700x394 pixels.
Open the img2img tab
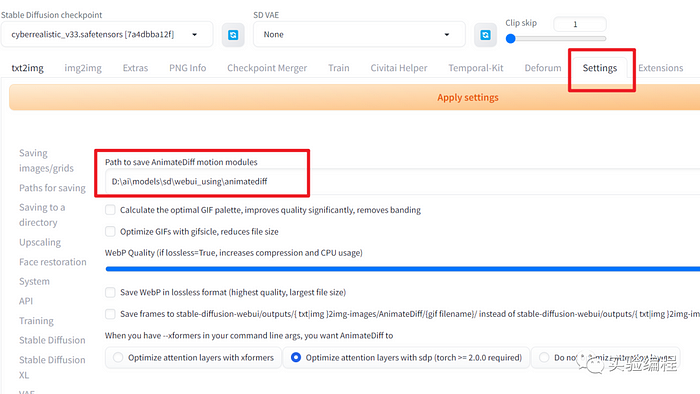(83, 68)
